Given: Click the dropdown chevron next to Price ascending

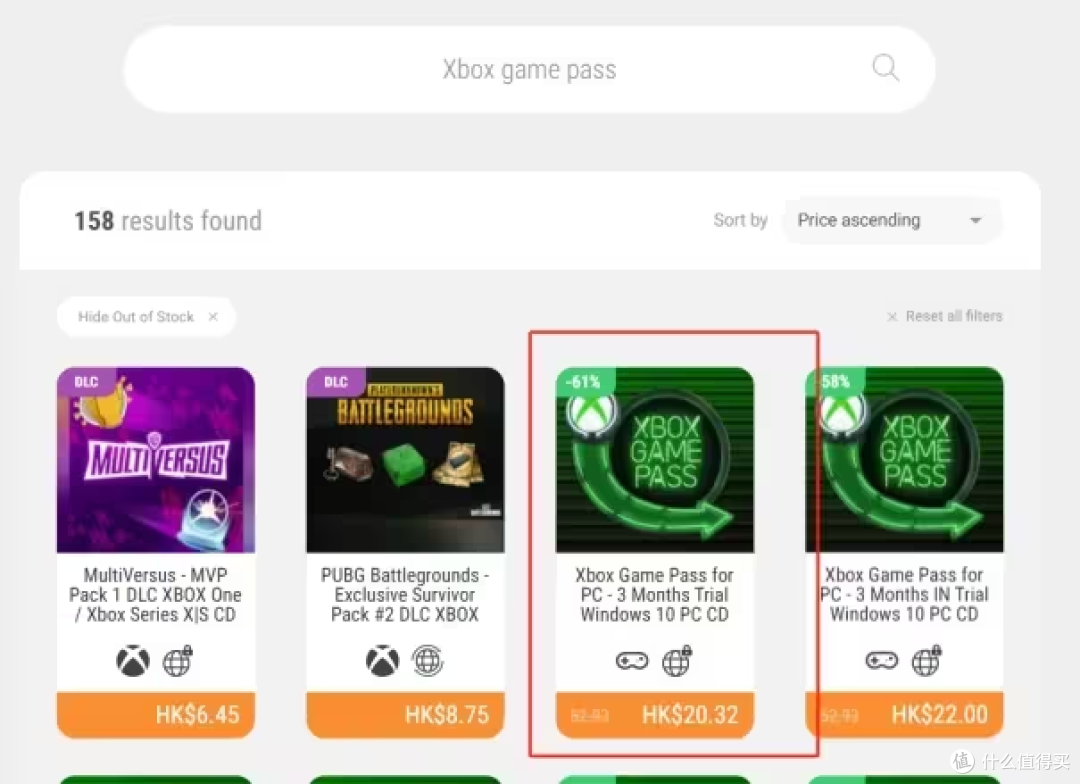Looking at the screenshot, I should point(975,220).
